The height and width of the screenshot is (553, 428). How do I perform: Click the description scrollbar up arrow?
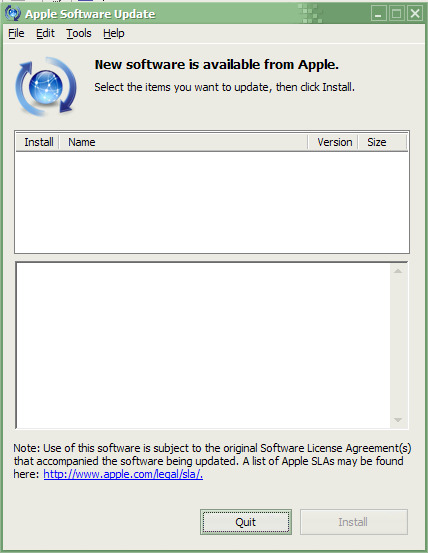pos(398,271)
